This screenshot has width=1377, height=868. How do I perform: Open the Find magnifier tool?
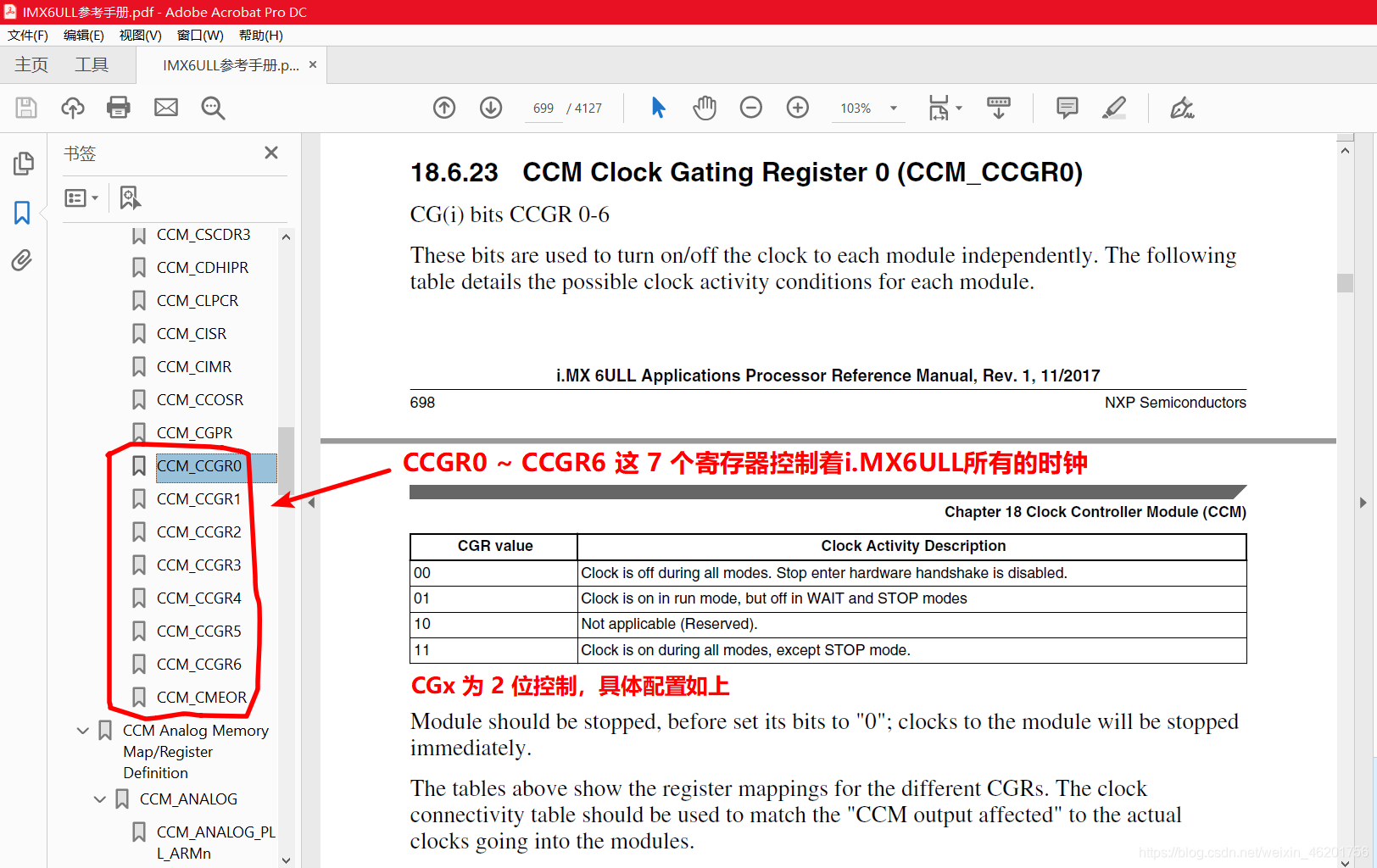tap(213, 108)
